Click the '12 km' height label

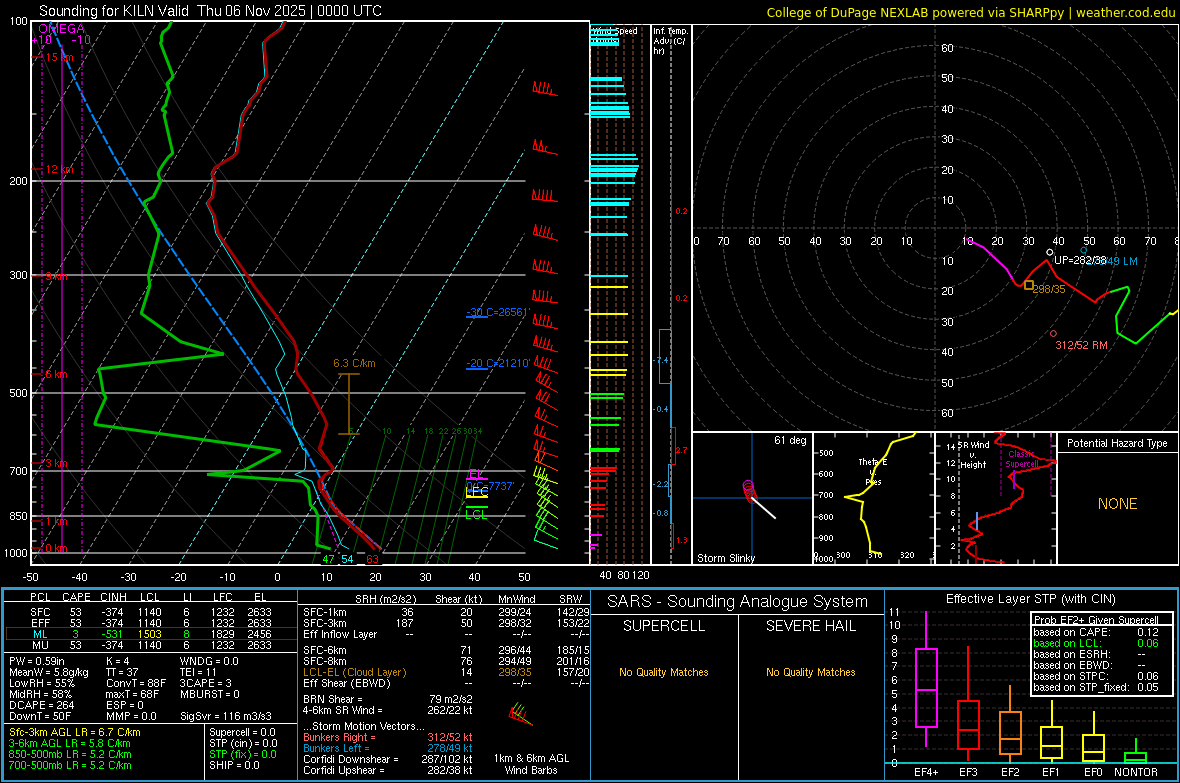coord(59,169)
